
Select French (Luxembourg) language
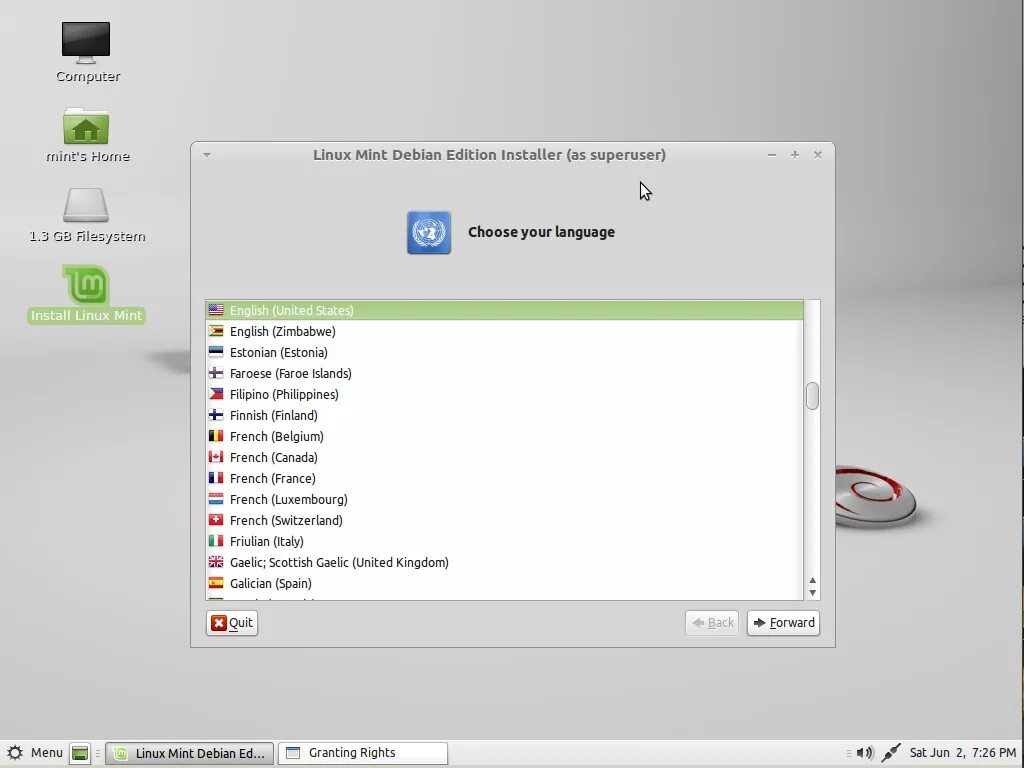tap(504, 499)
